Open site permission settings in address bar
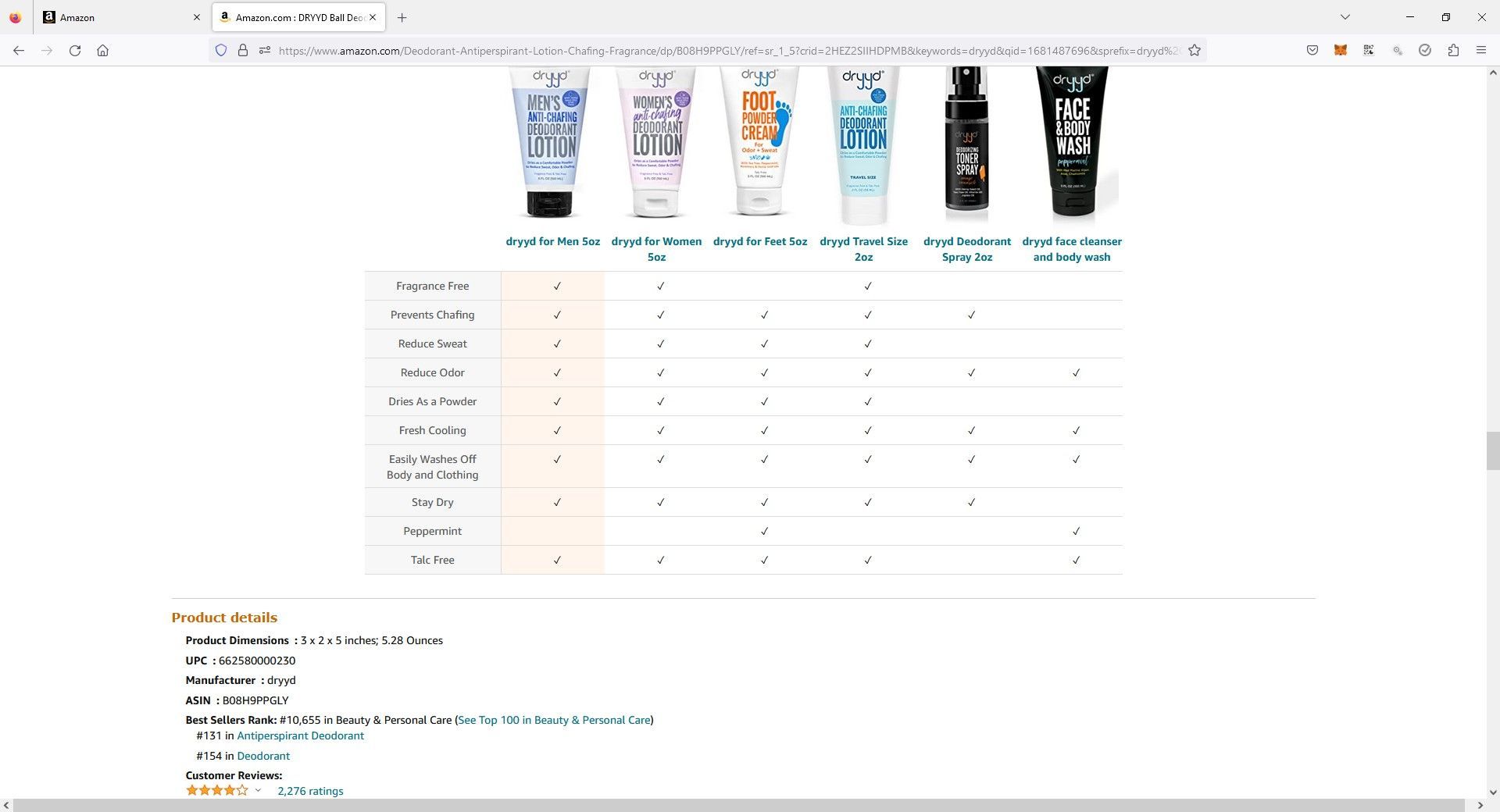This screenshot has width=1500, height=812. pos(265,50)
